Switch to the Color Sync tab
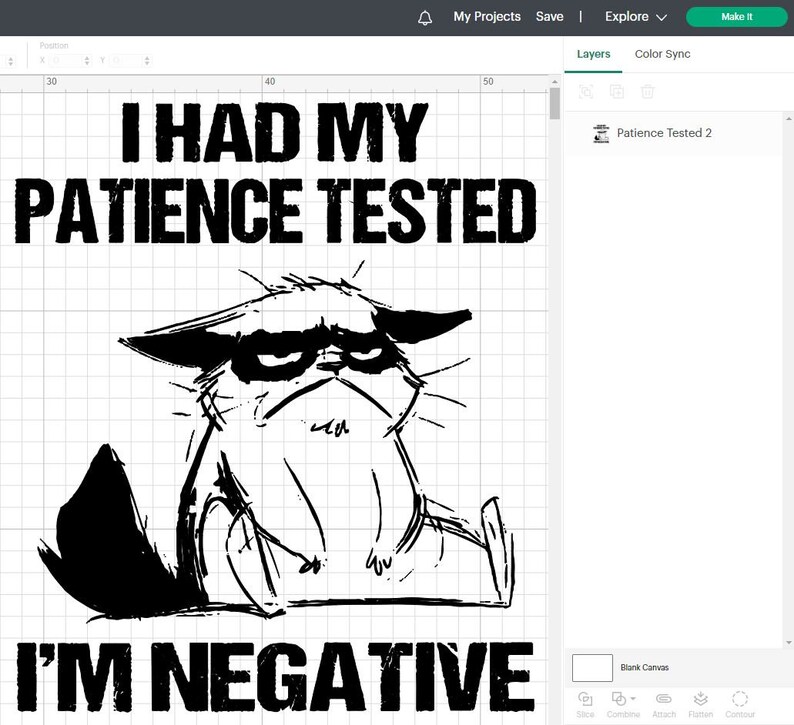This screenshot has height=725, width=794. coord(662,54)
